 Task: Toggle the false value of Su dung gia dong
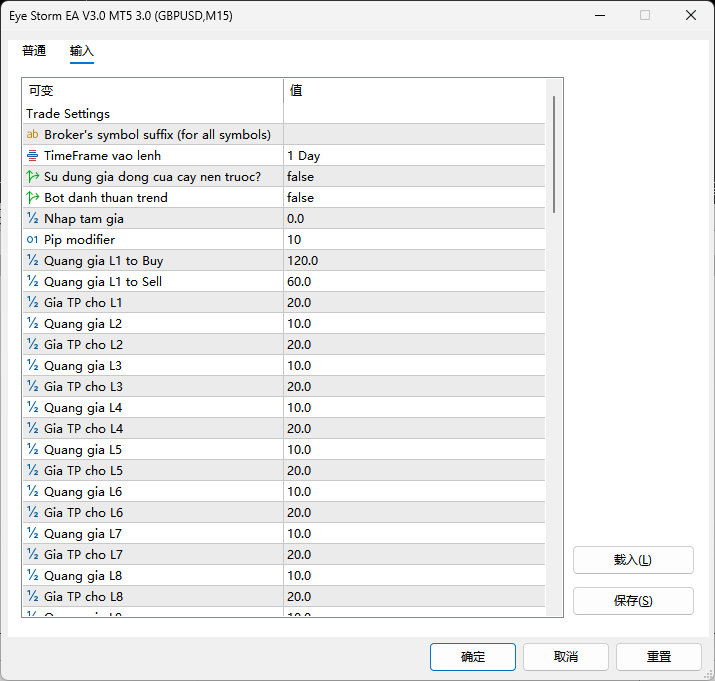point(300,177)
